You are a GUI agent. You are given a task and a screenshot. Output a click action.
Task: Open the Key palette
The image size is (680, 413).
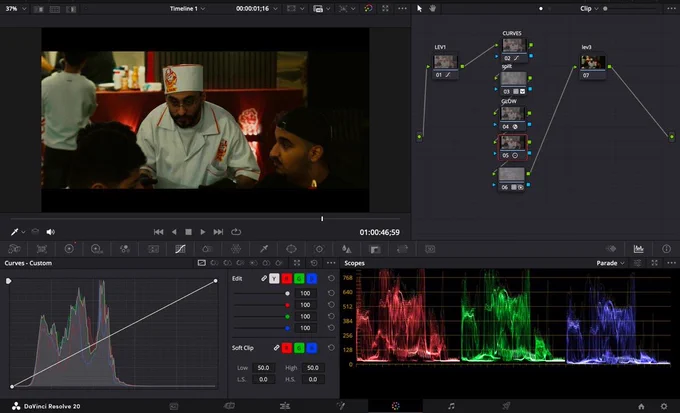pyautogui.click(x=375, y=249)
